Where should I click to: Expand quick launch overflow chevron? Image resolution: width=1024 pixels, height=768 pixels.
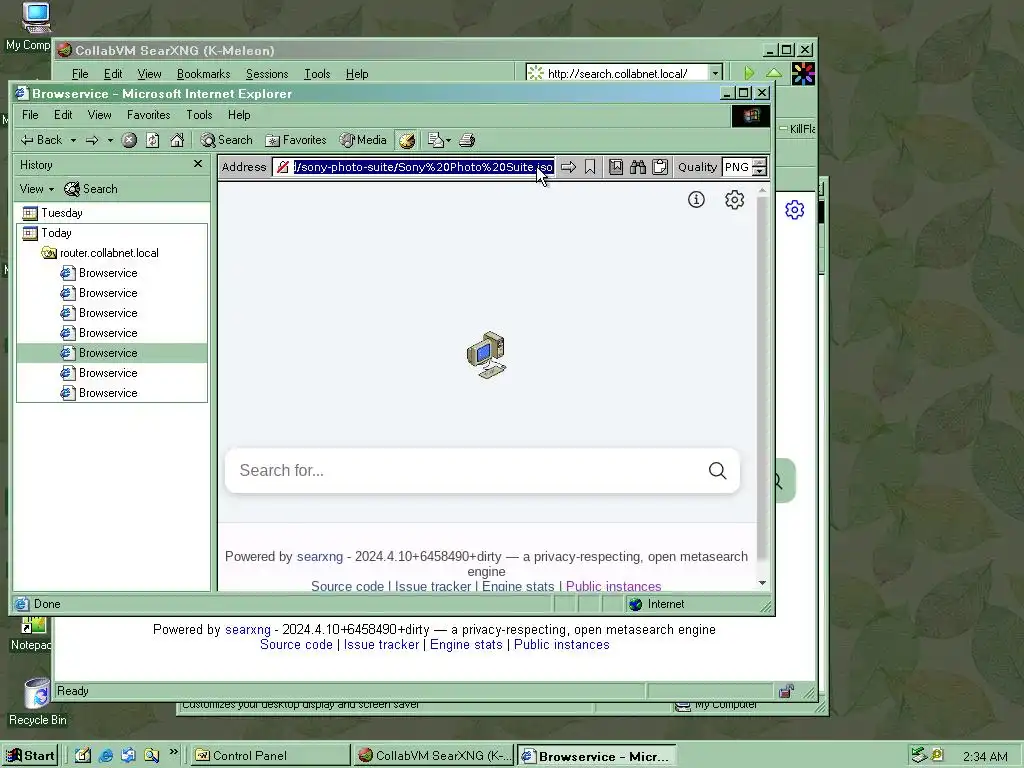pos(174,752)
